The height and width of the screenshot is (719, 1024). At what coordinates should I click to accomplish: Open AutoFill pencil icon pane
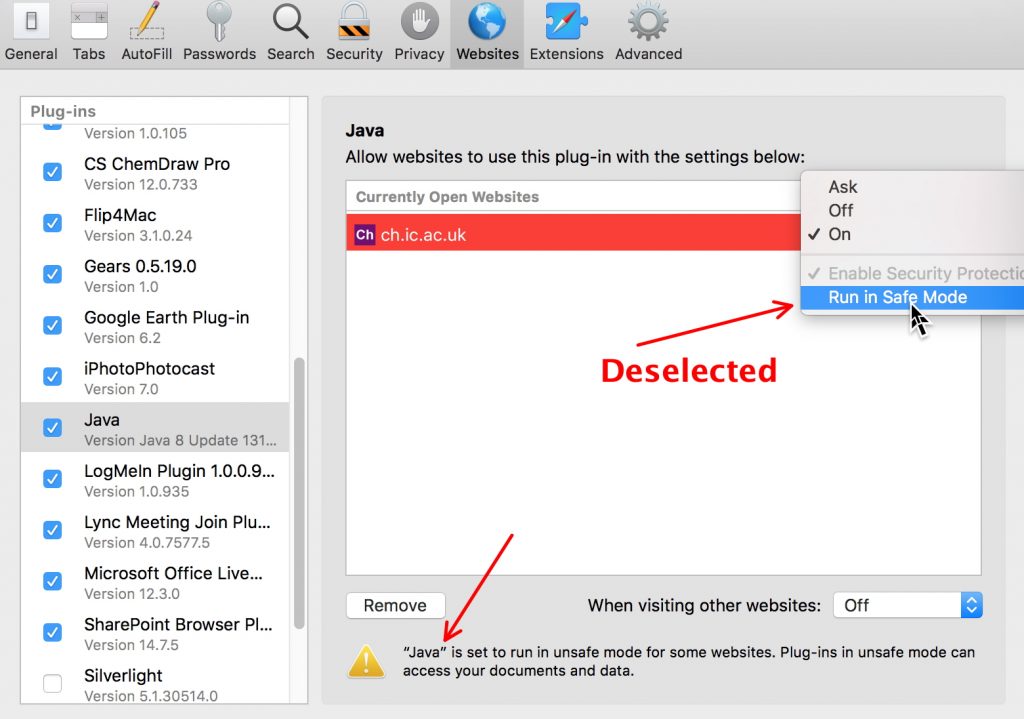click(x=148, y=32)
